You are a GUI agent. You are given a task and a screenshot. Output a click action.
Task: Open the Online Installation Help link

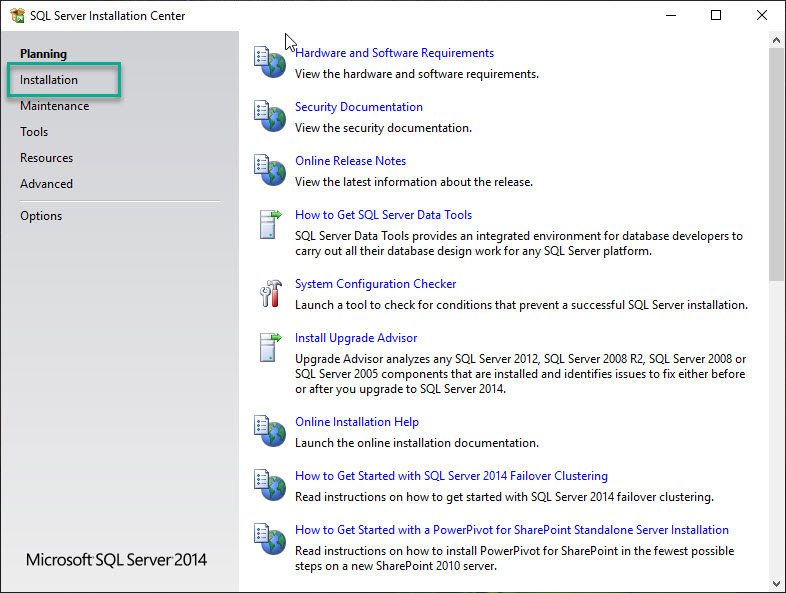(357, 422)
